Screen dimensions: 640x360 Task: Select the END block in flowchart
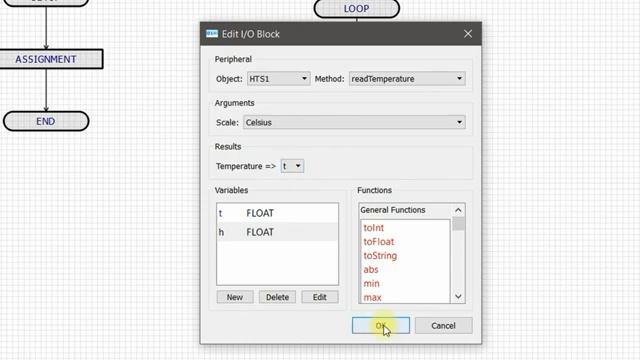point(46,121)
